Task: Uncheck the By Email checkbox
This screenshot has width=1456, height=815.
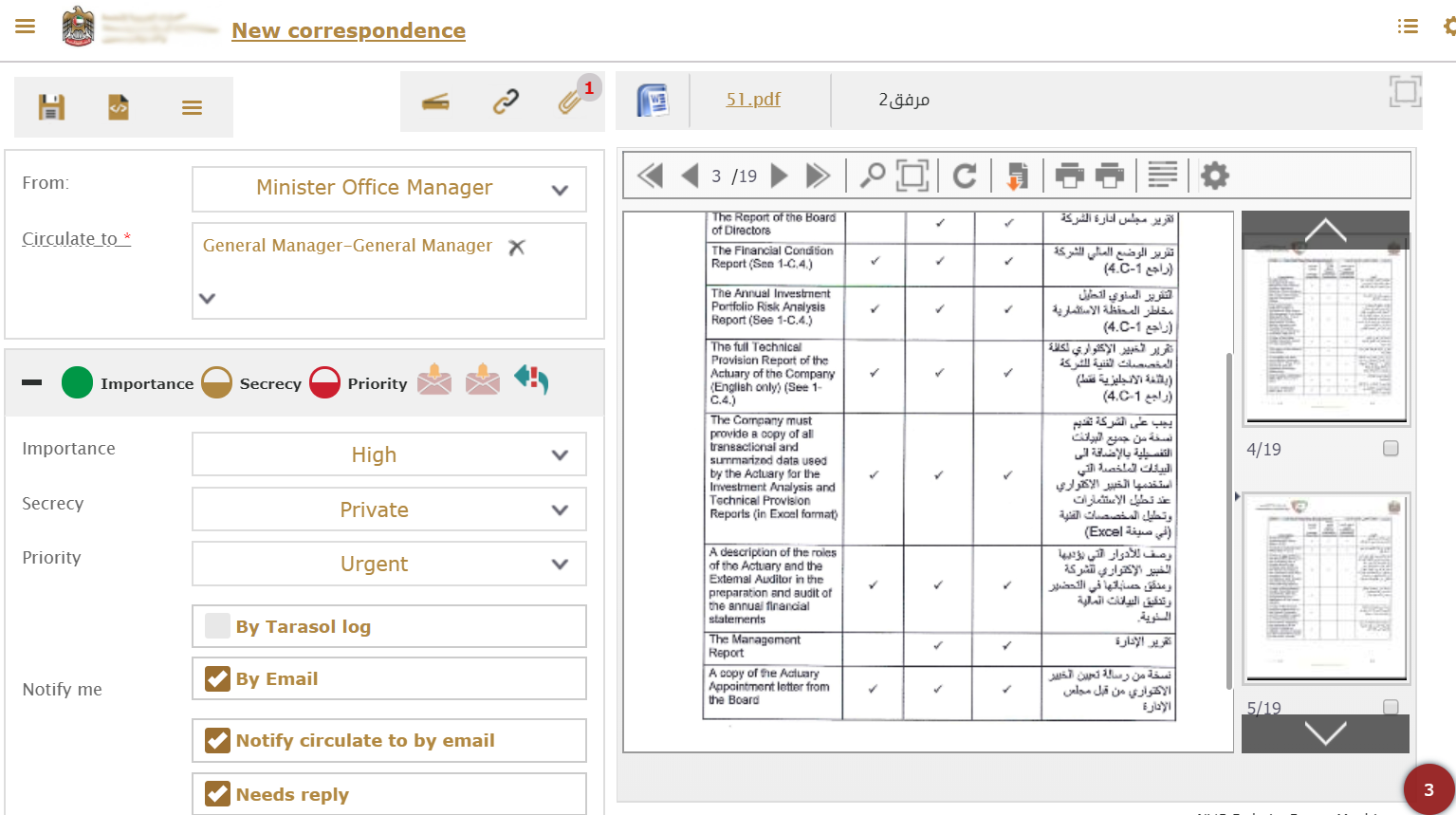Action: coord(218,679)
